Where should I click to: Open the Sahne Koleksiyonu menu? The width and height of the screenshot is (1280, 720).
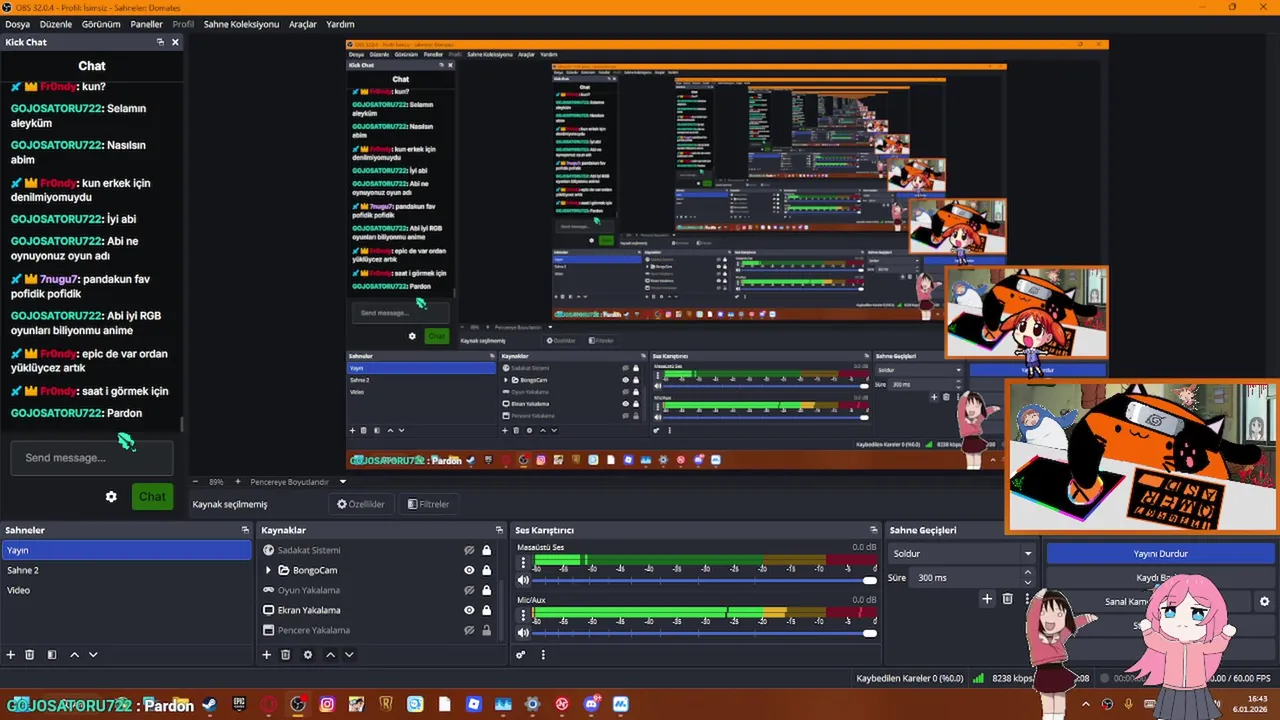(241, 24)
